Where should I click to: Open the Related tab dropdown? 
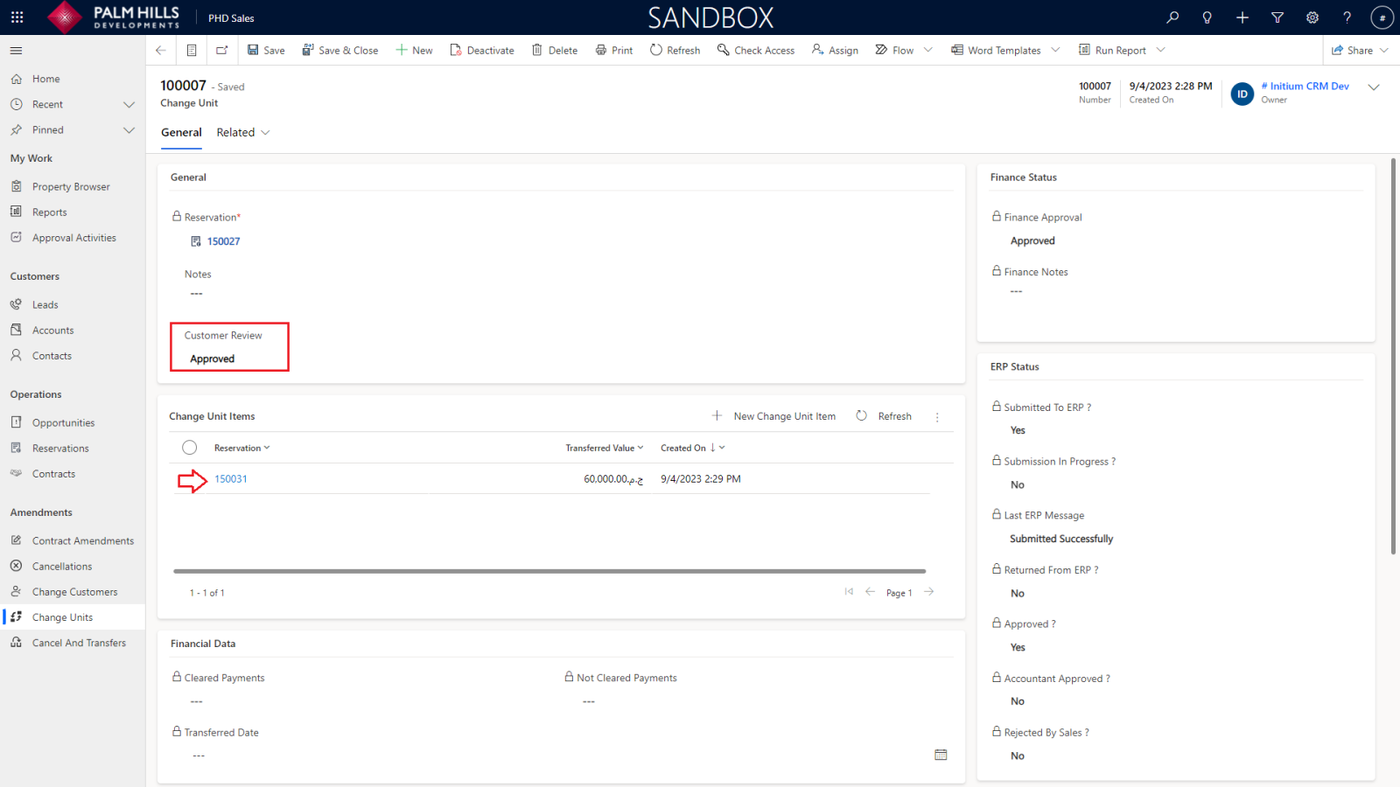[244, 132]
